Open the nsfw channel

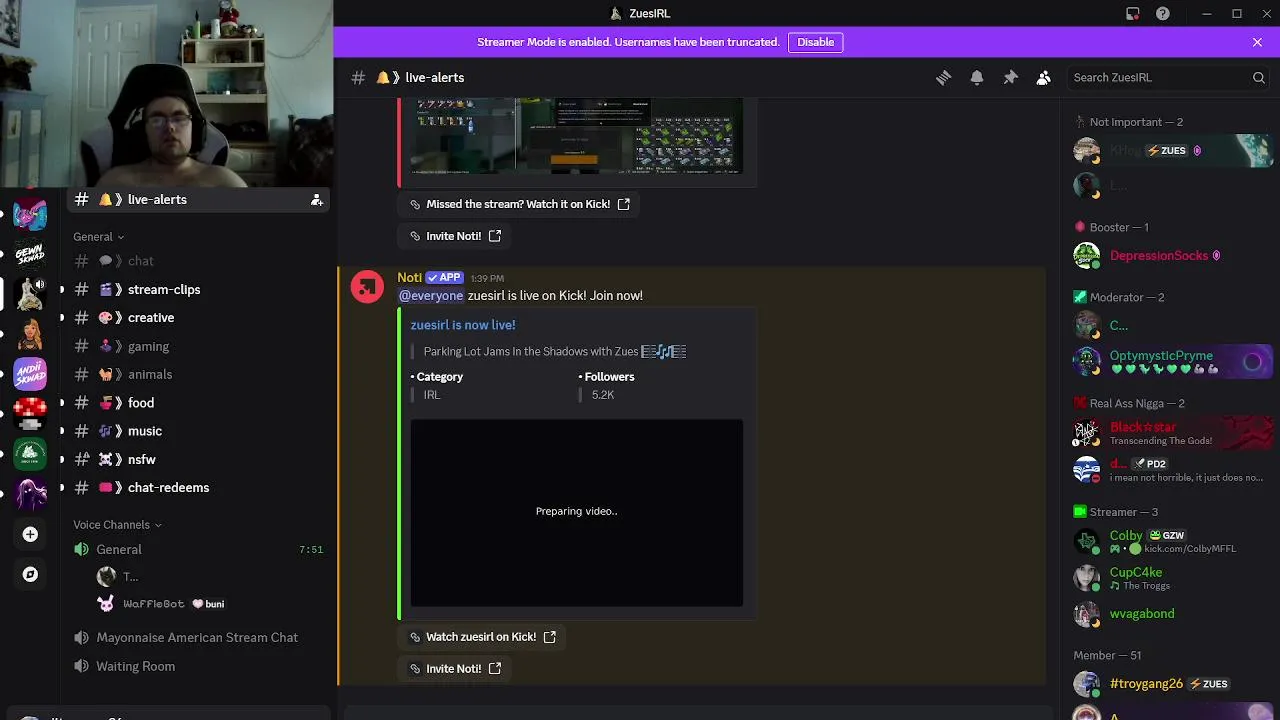200,459
